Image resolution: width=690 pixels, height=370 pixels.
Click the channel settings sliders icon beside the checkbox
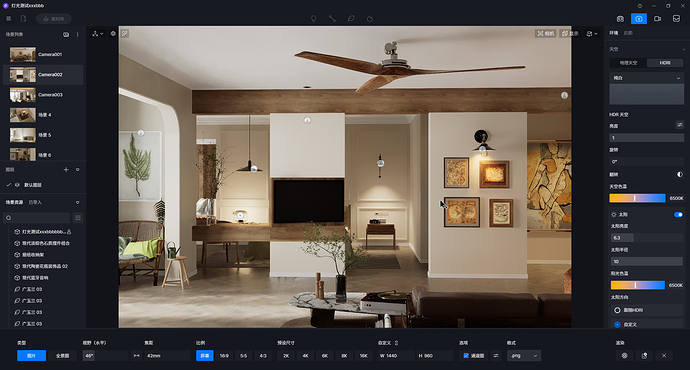(x=496, y=355)
